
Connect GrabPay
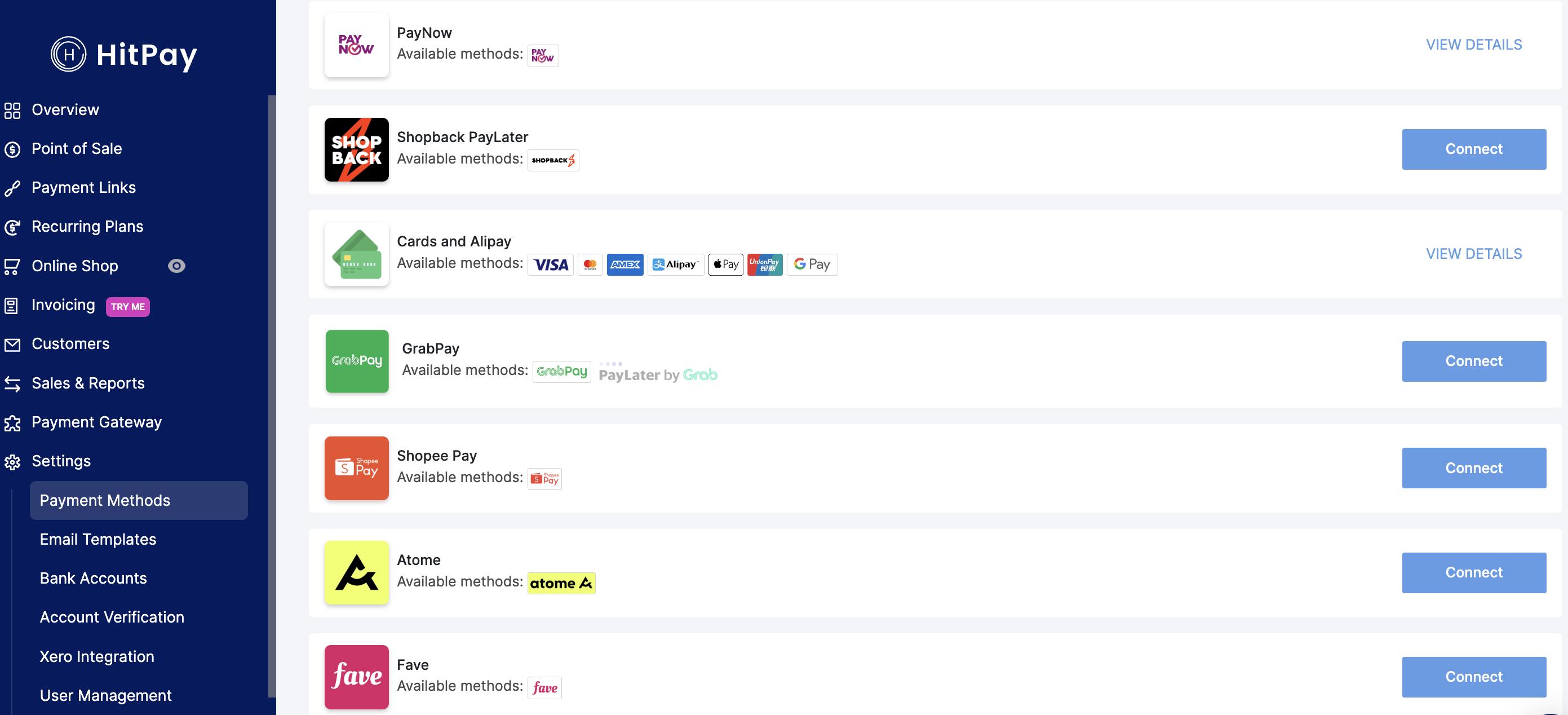[x=1474, y=361]
